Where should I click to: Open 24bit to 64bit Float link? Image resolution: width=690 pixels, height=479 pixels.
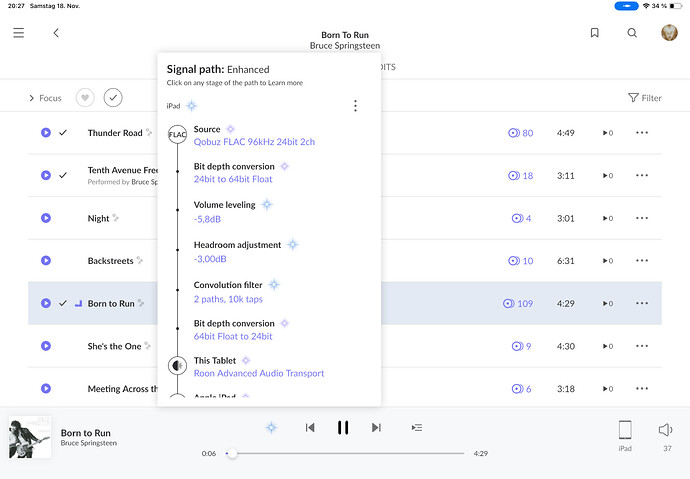pyautogui.click(x=233, y=179)
